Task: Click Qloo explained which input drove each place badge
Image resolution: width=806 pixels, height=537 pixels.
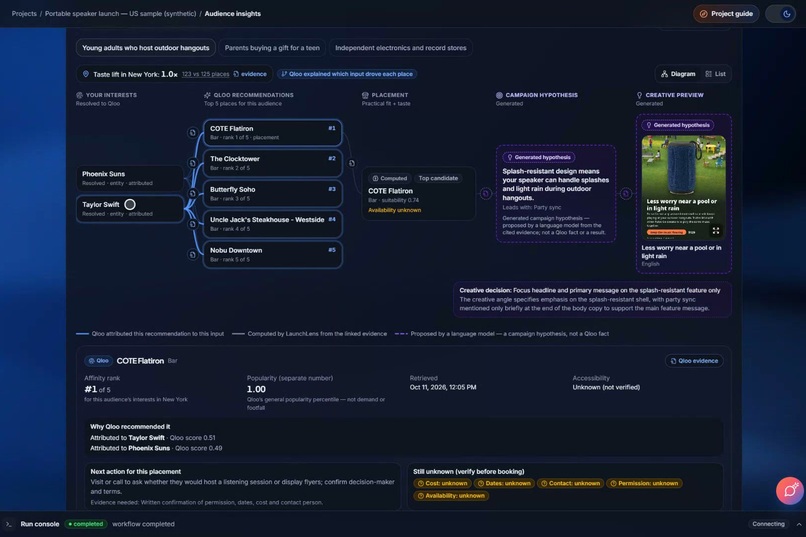Action: pyautogui.click(x=347, y=74)
